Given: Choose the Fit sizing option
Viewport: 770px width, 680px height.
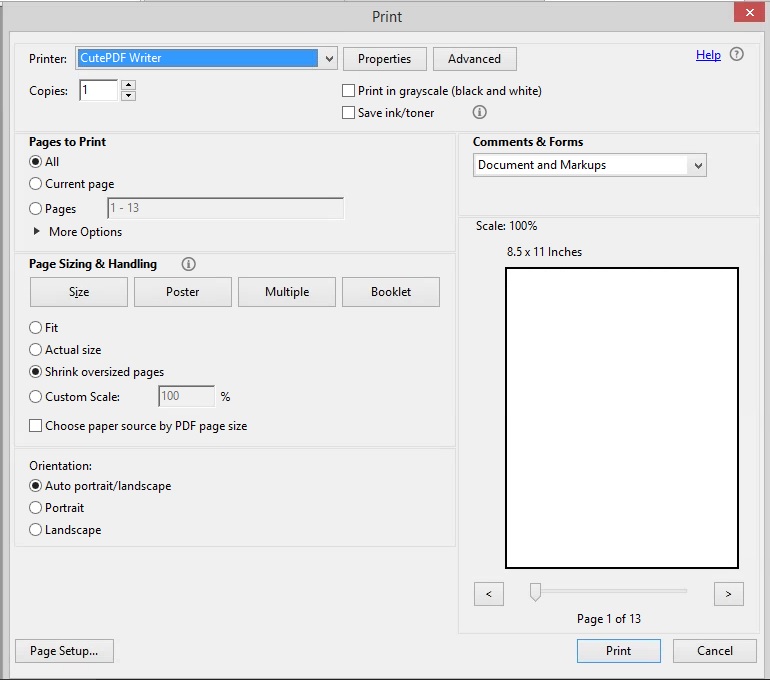Looking at the screenshot, I should (x=35, y=327).
